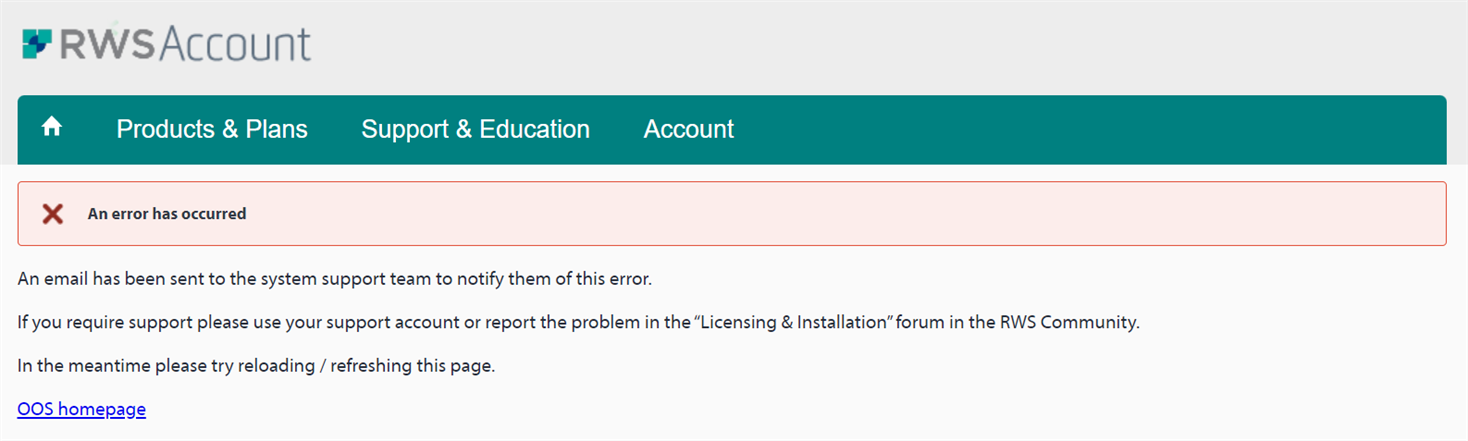Click the 'An email has been sent' sentence

coord(335,279)
